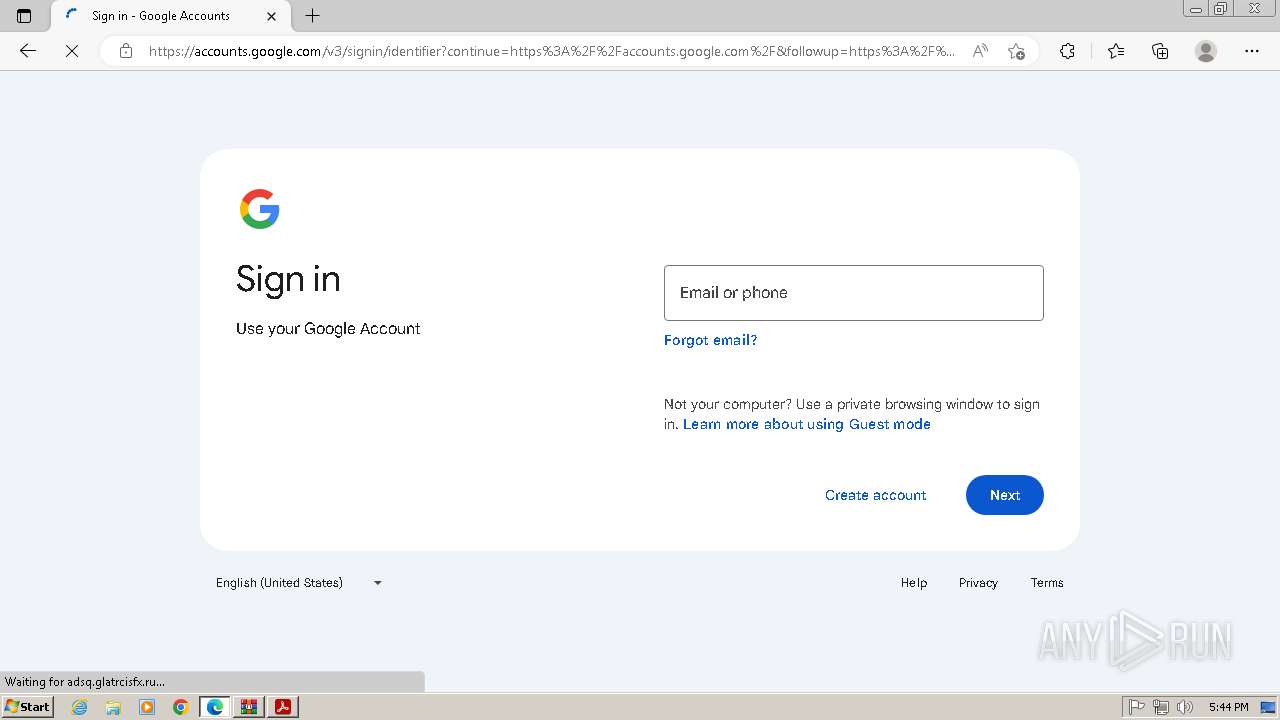
Task: Open a new tab with plus button
Action: [313, 16]
